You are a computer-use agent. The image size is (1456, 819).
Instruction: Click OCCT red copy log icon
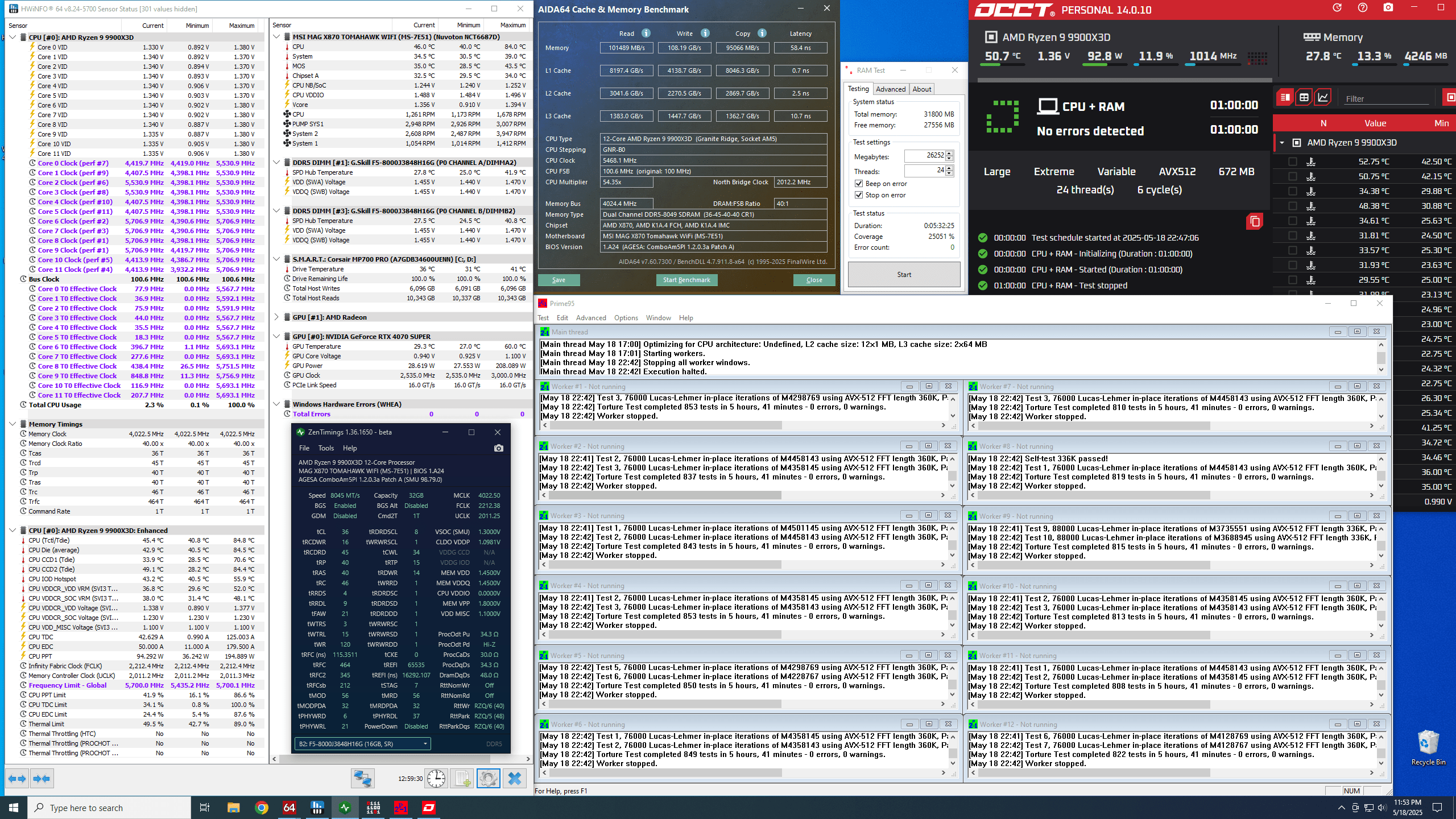(x=1254, y=221)
